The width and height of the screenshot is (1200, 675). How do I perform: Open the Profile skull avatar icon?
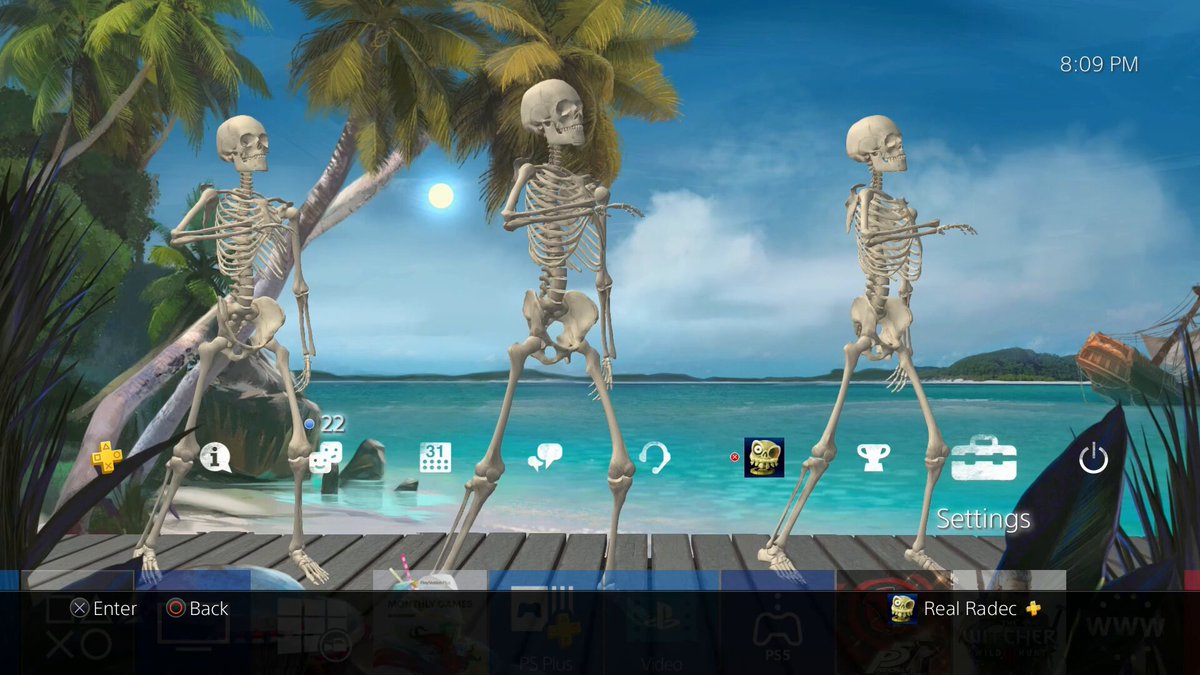coord(764,457)
